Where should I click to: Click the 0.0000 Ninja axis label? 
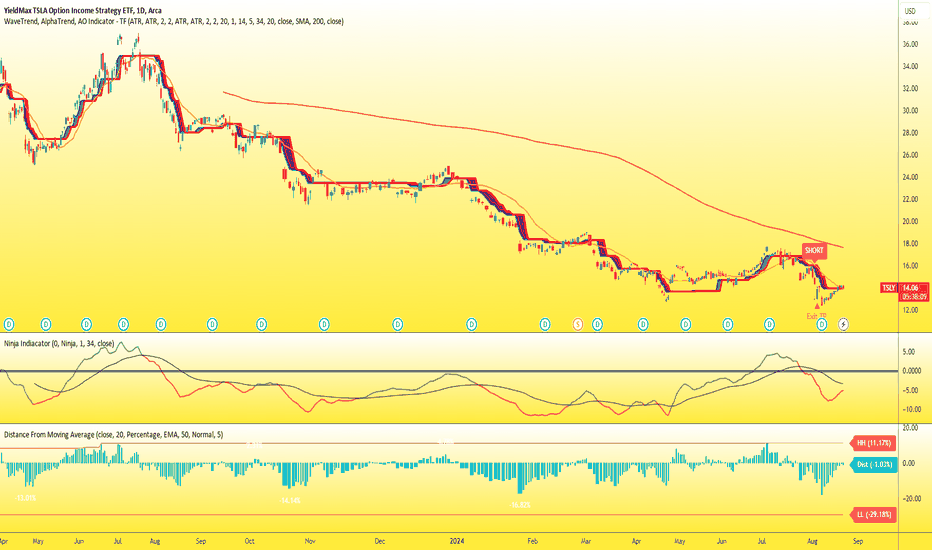pos(911,370)
